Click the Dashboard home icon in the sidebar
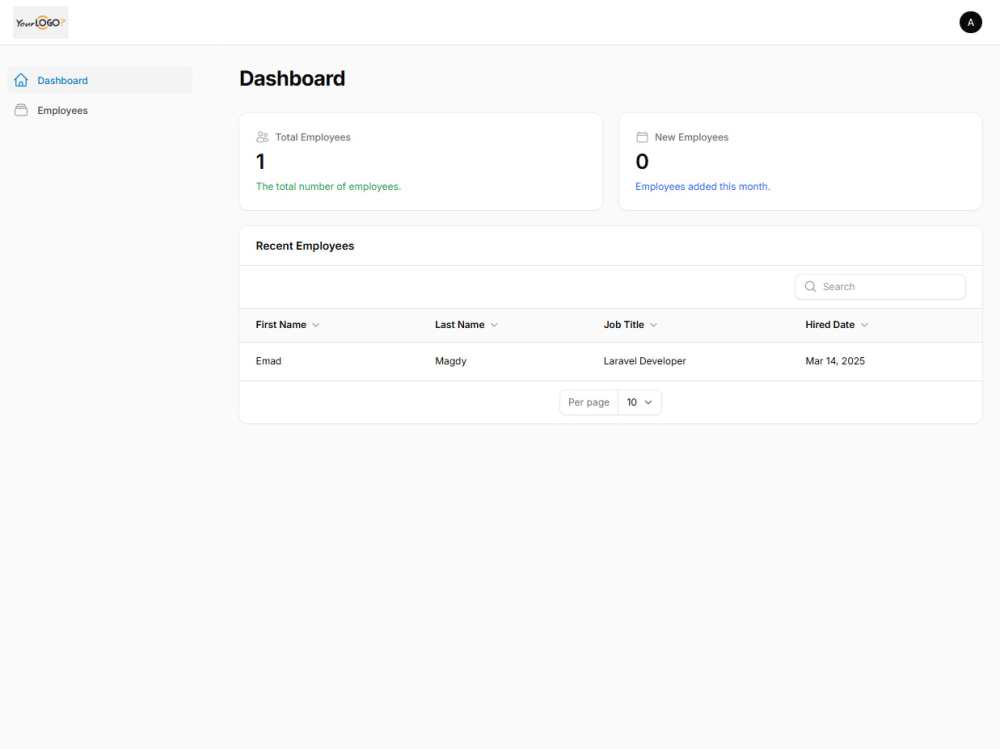Image resolution: width=1000 pixels, height=749 pixels. [21, 80]
